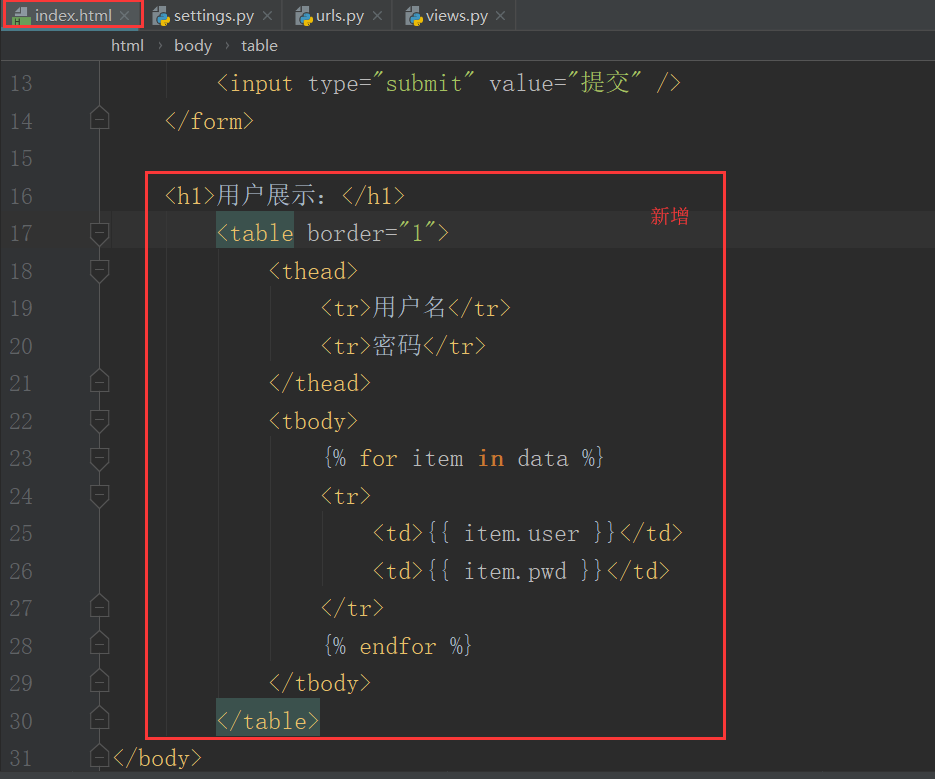This screenshot has width=935, height=779.
Task: Close the urls.py tab
Action: click(x=377, y=15)
